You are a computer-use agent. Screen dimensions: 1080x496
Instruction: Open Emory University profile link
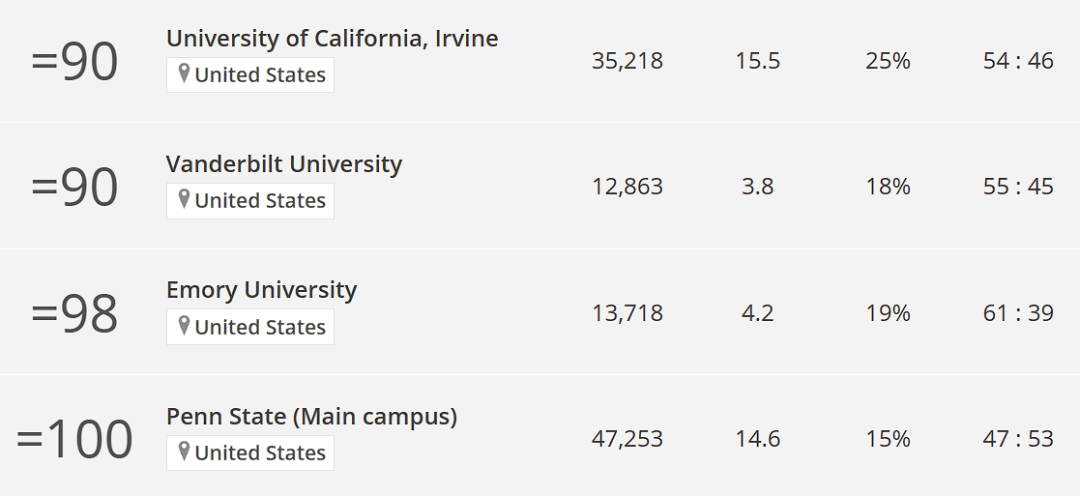pos(261,291)
